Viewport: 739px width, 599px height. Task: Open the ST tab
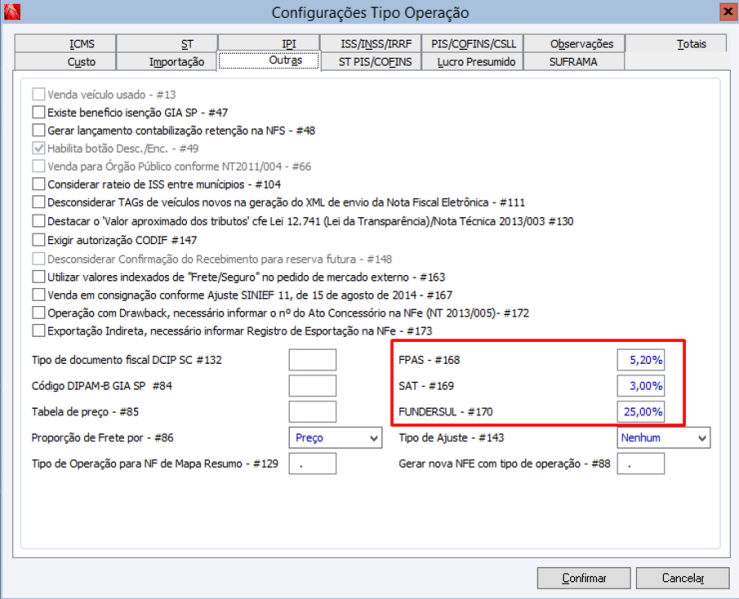pyautogui.click(x=167, y=44)
